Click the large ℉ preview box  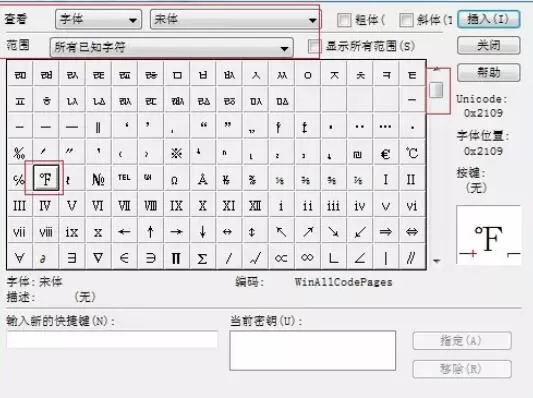point(488,235)
